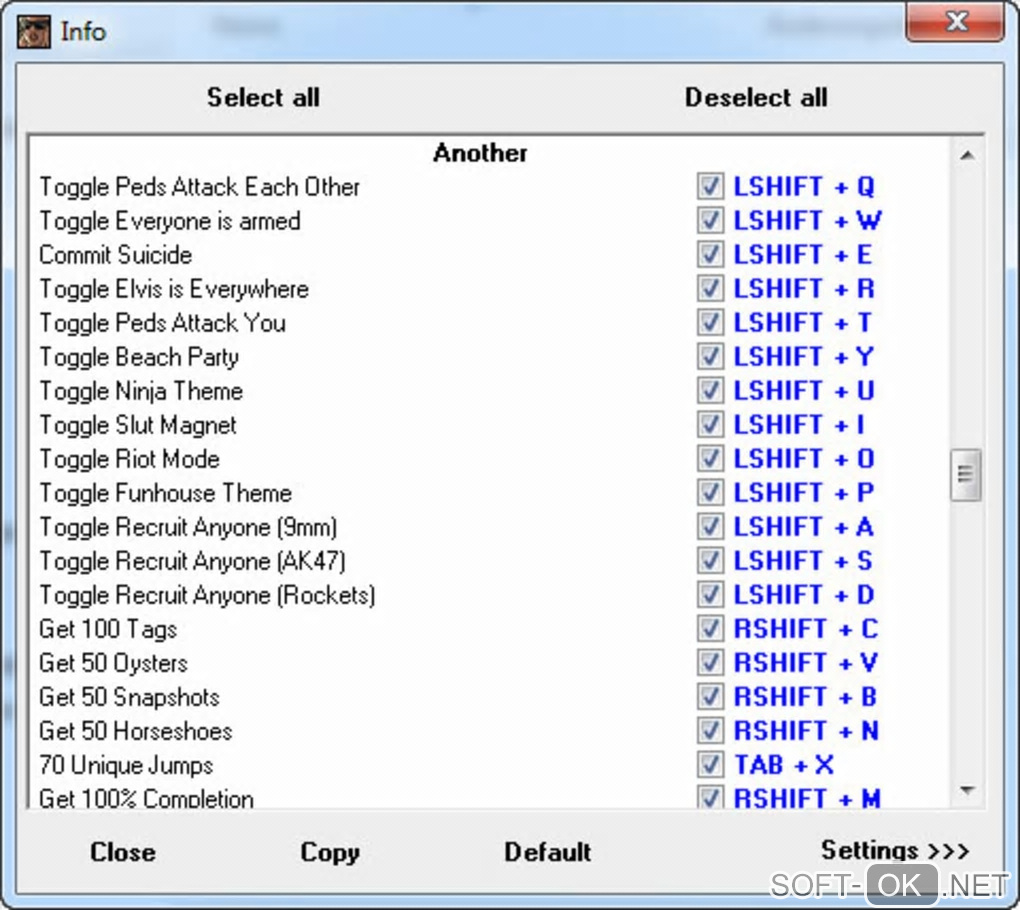Toggle the LSHIFT + T checkbox
The height and width of the screenshot is (910, 1020).
point(710,322)
